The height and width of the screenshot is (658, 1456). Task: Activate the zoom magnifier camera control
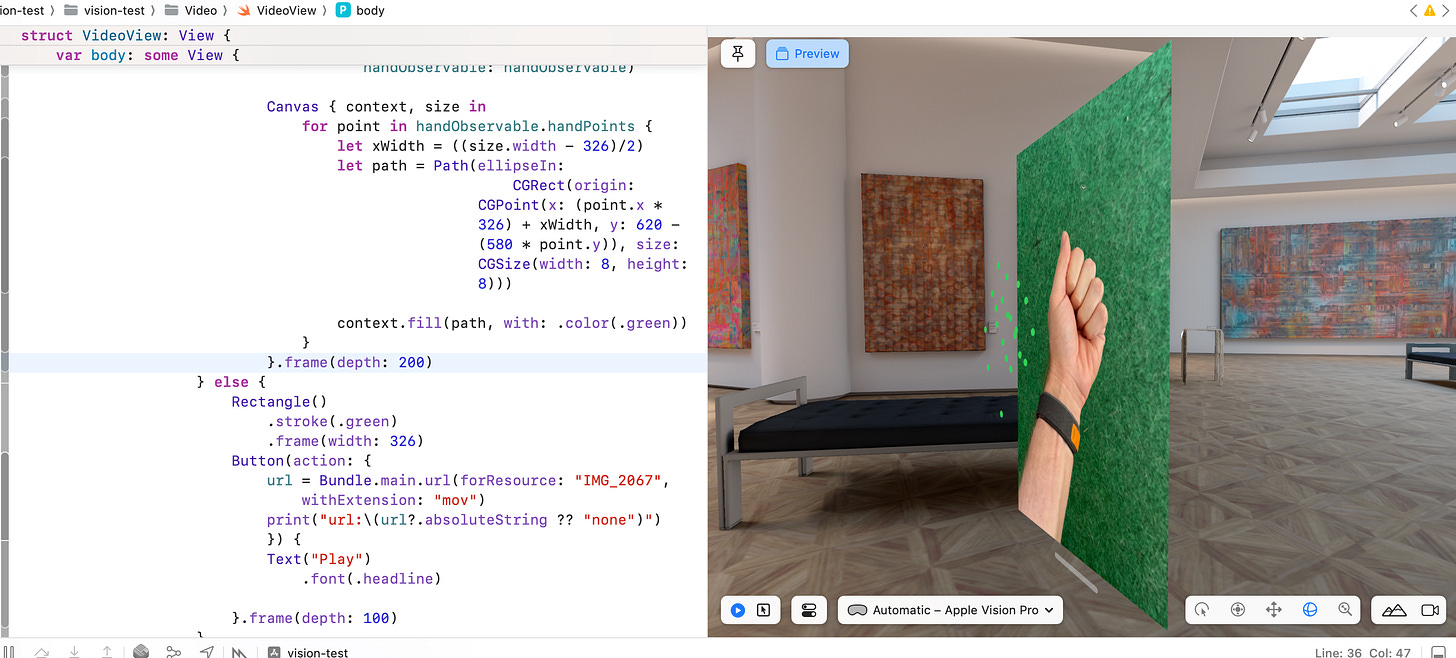point(1345,609)
